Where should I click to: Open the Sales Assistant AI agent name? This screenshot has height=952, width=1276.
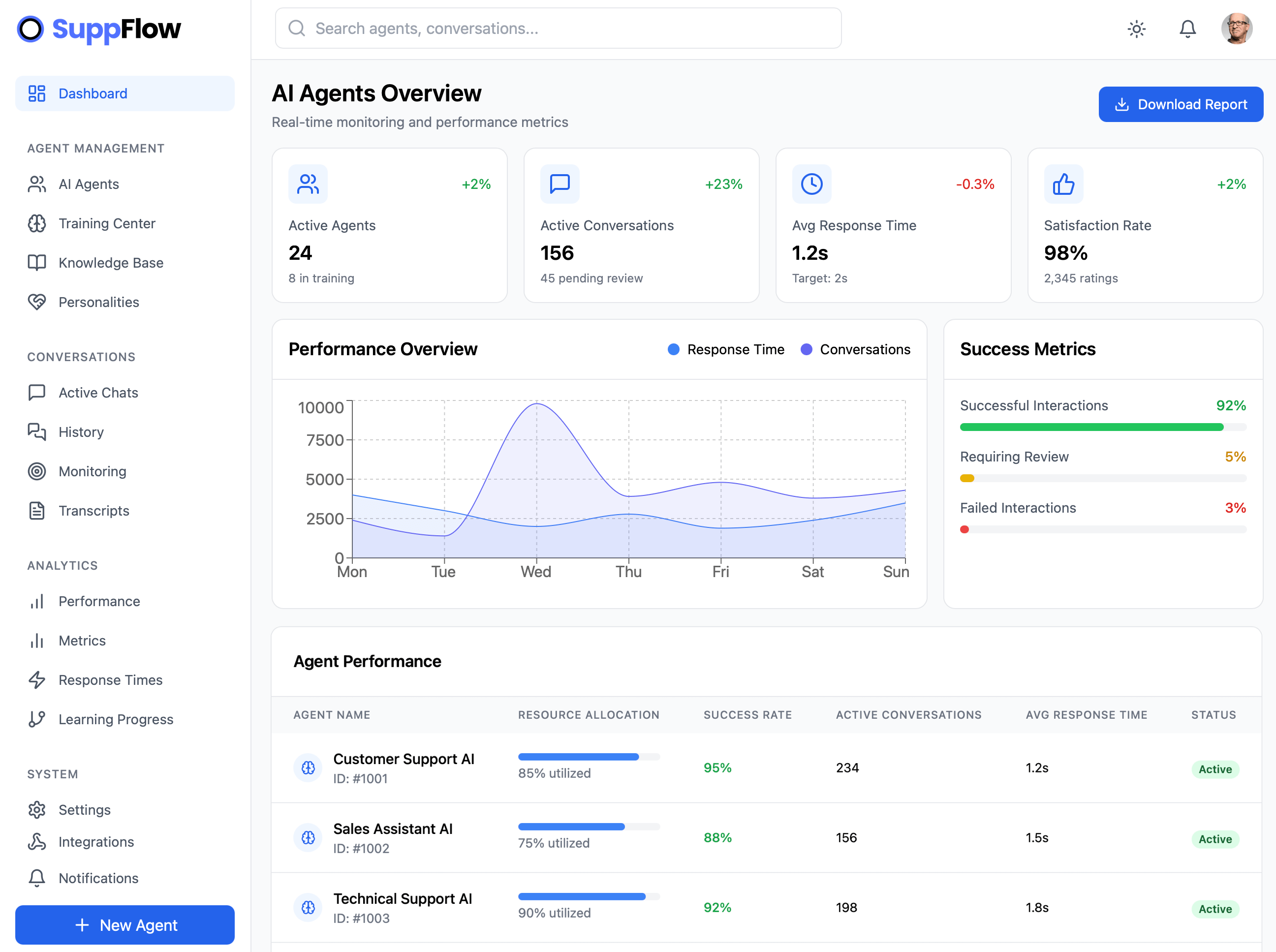point(393,829)
